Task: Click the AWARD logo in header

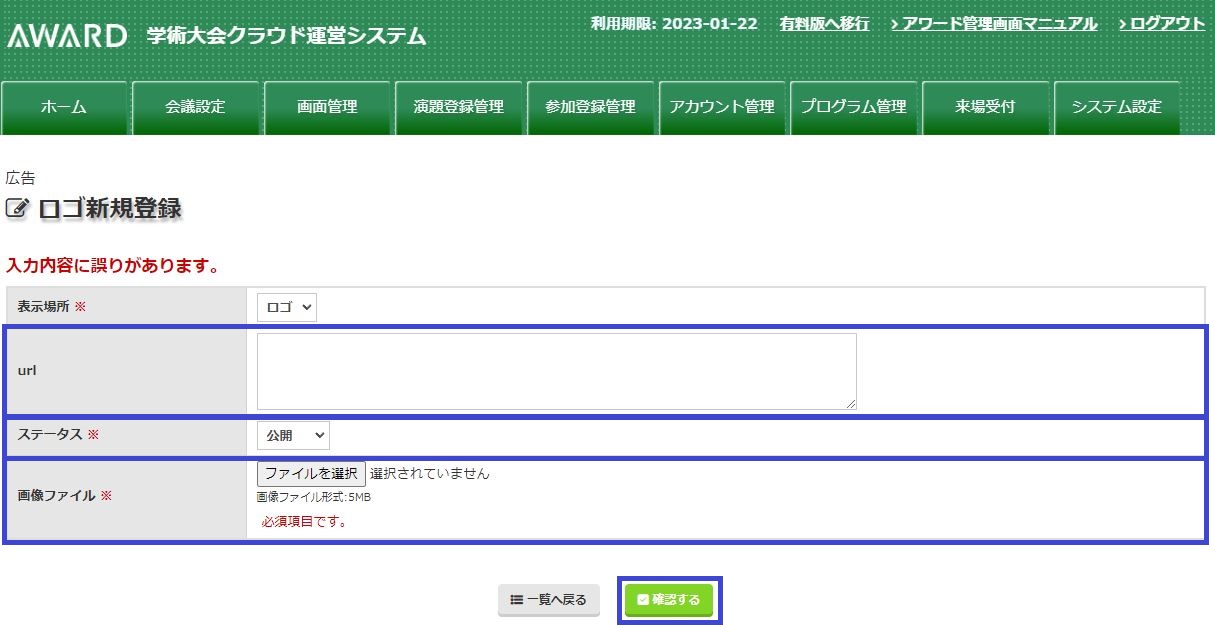Action: (x=67, y=36)
